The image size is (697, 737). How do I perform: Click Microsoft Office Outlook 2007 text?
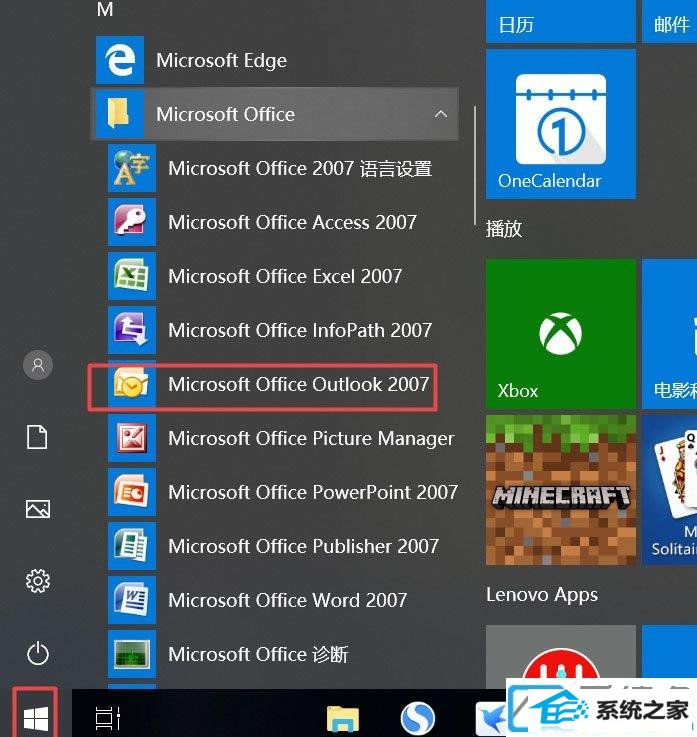coord(298,384)
